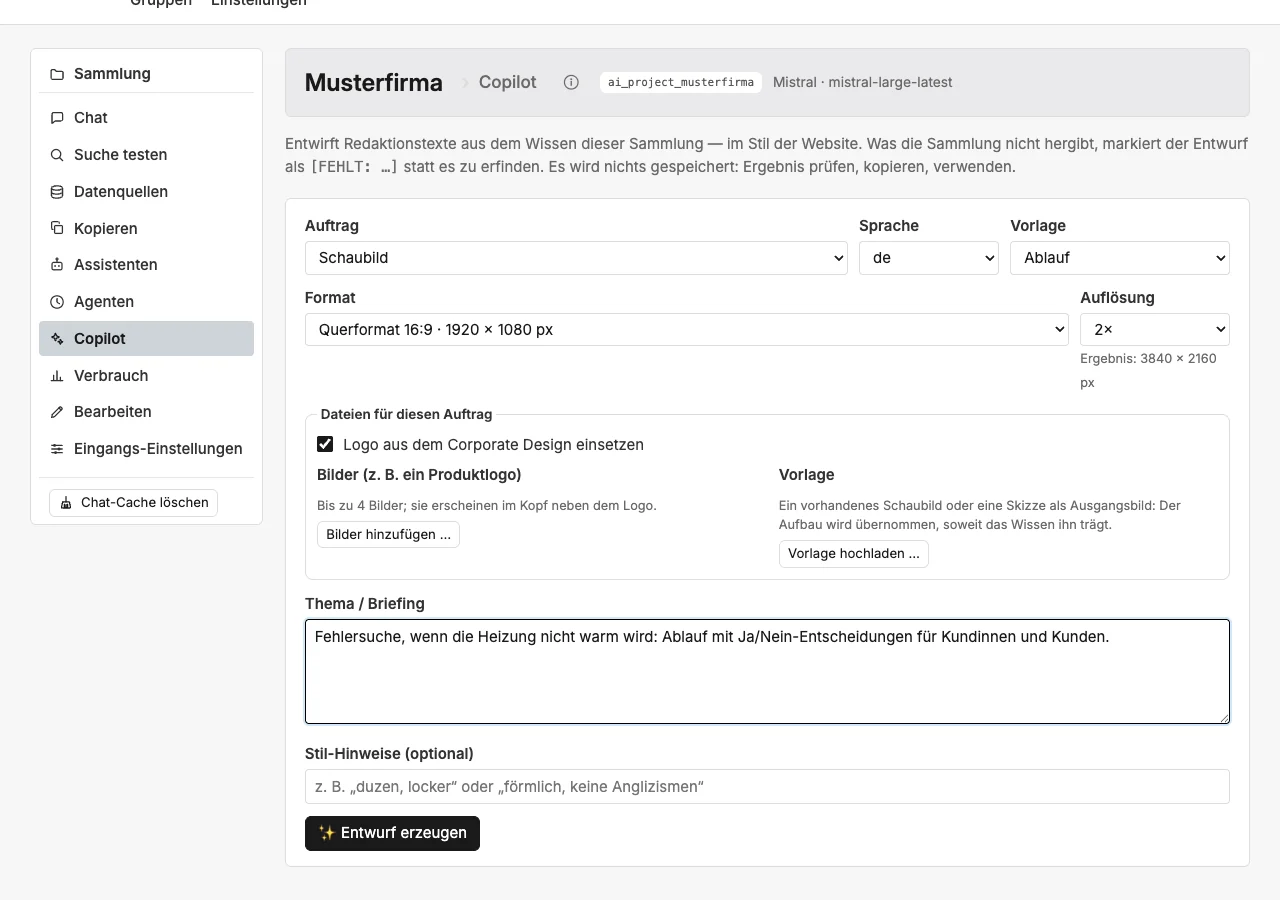Click the chat bubble icon
The image size is (1280, 900).
(x=57, y=118)
